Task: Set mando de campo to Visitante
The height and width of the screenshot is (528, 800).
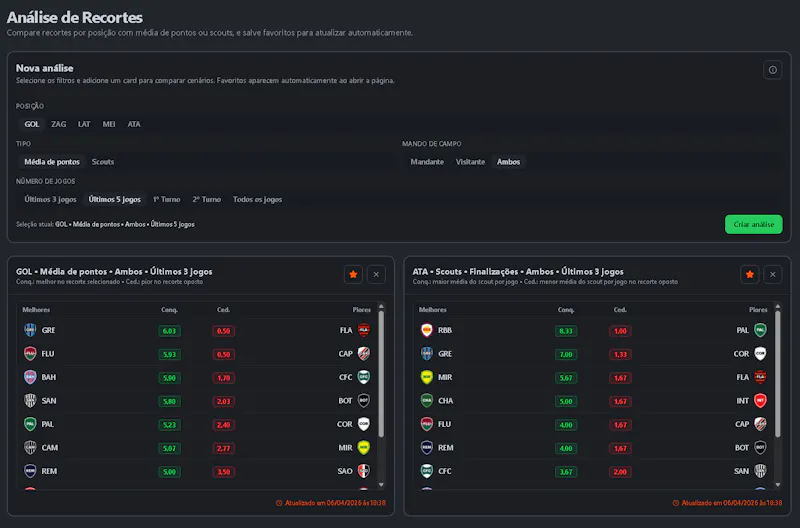Action: (x=470, y=162)
